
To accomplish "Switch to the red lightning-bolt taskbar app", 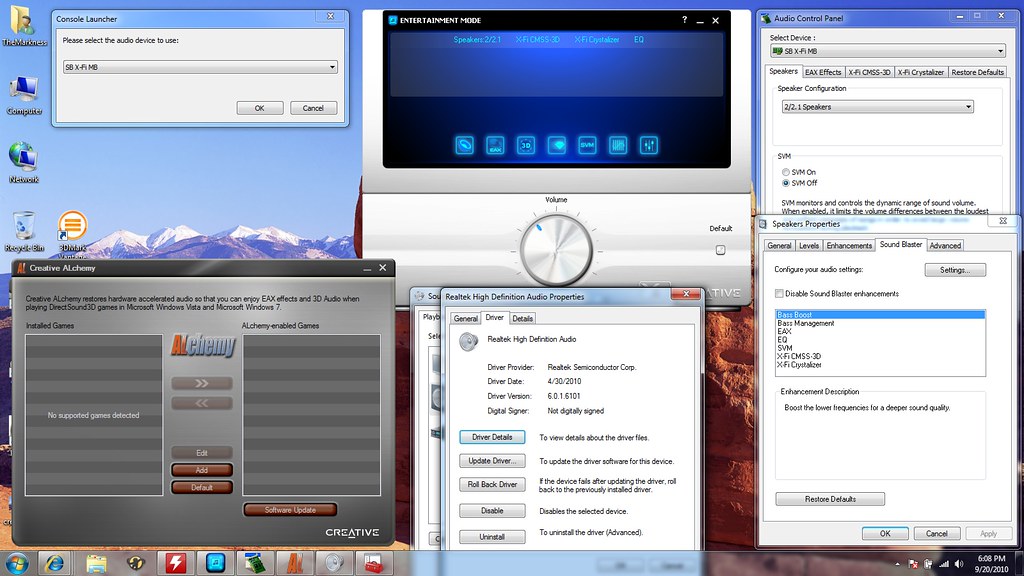I will (x=175, y=563).
